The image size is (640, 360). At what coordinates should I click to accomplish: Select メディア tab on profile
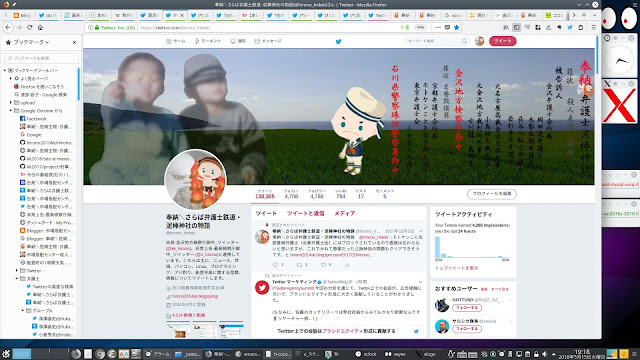(345, 213)
